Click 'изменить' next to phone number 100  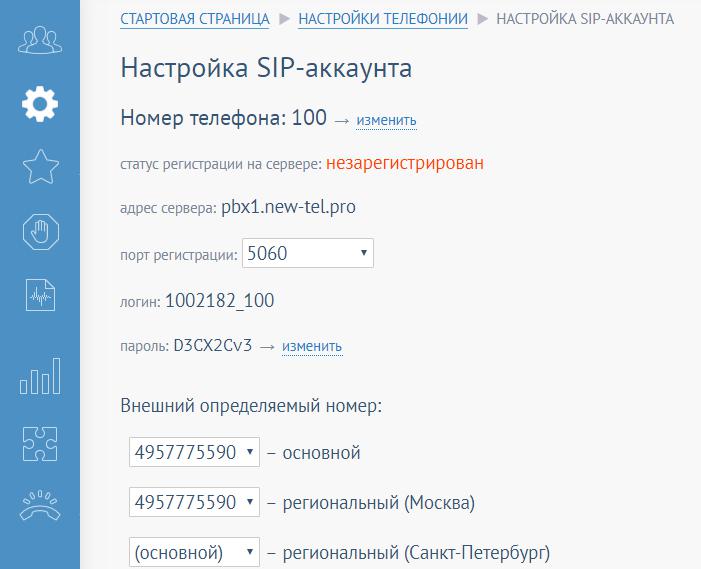point(386,121)
